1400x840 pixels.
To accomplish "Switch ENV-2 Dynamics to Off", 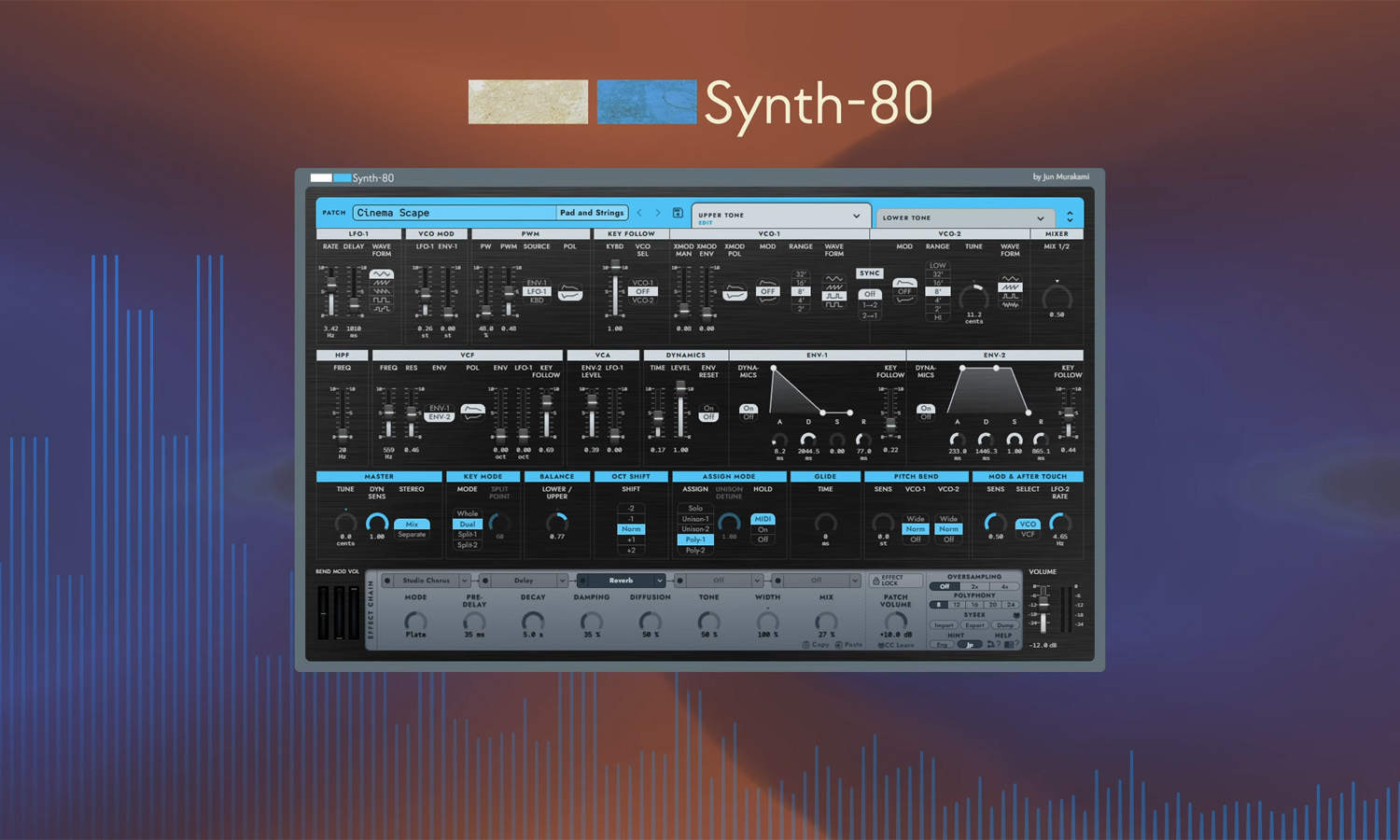I will pyautogui.click(x=925, y=417).
